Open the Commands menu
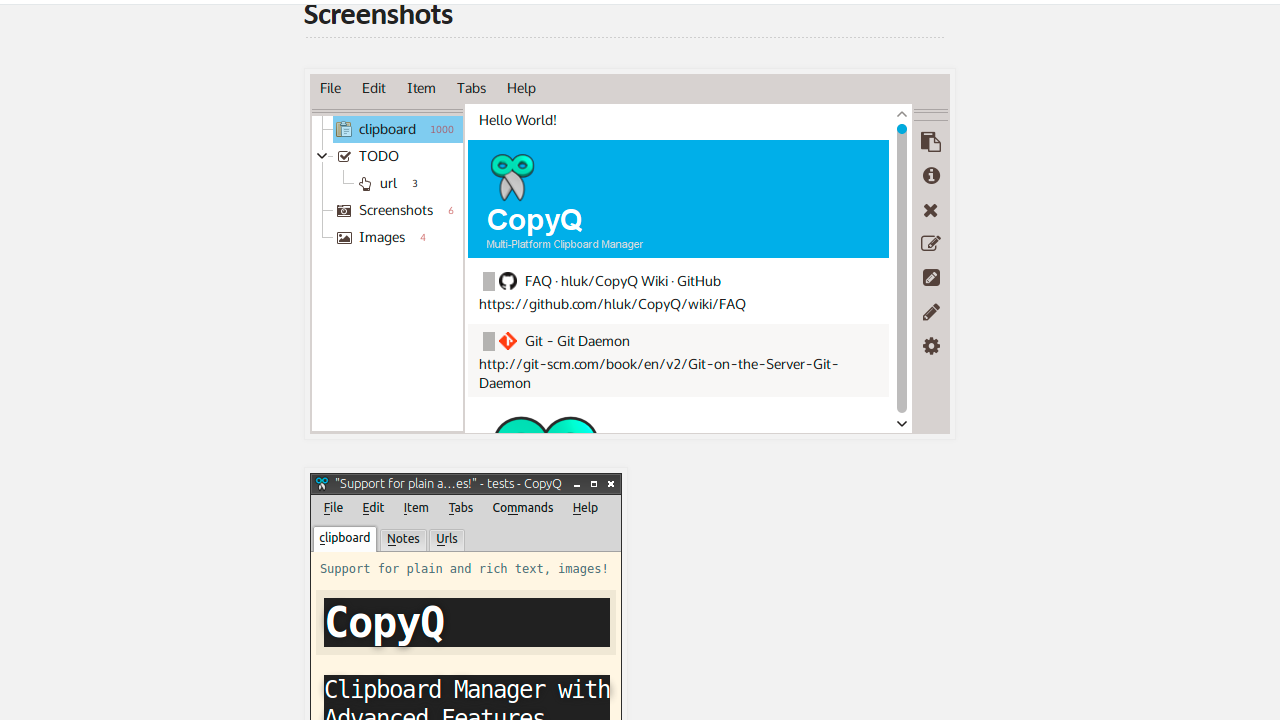Screen dimensions: 1280x720 [522, 508]
